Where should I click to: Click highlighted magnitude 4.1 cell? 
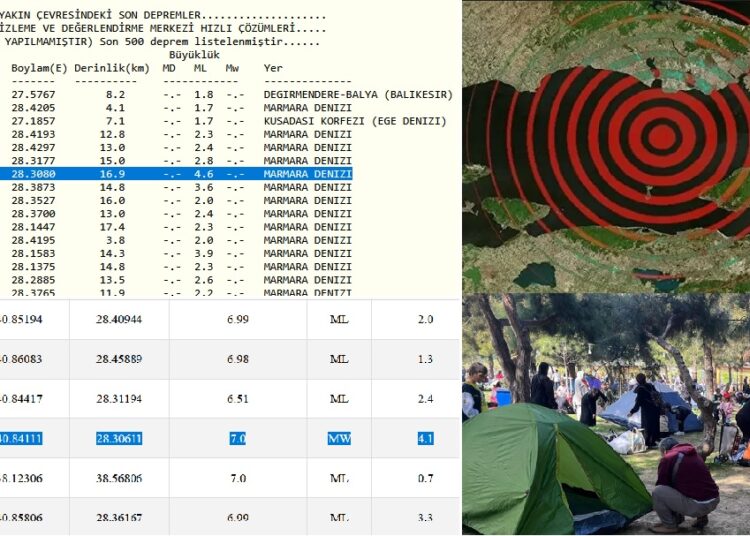pos(426,438)
